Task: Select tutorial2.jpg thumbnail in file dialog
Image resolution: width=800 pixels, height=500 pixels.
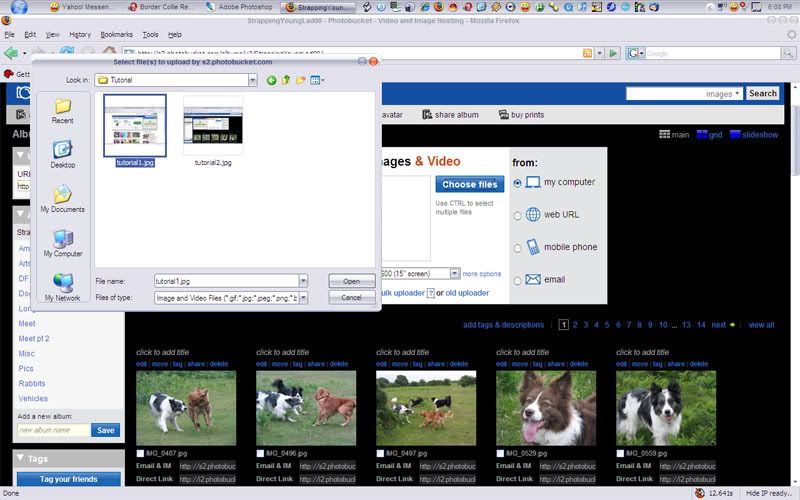Action: tap(213, 126)
